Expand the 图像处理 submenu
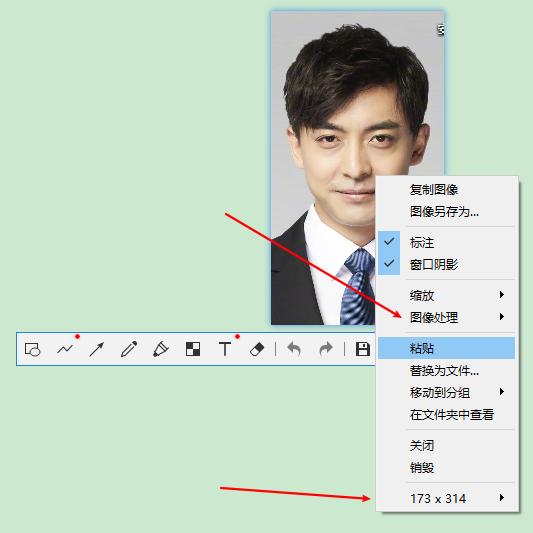The height and width of the screenshot is (533, 533). tap(446, 317)
